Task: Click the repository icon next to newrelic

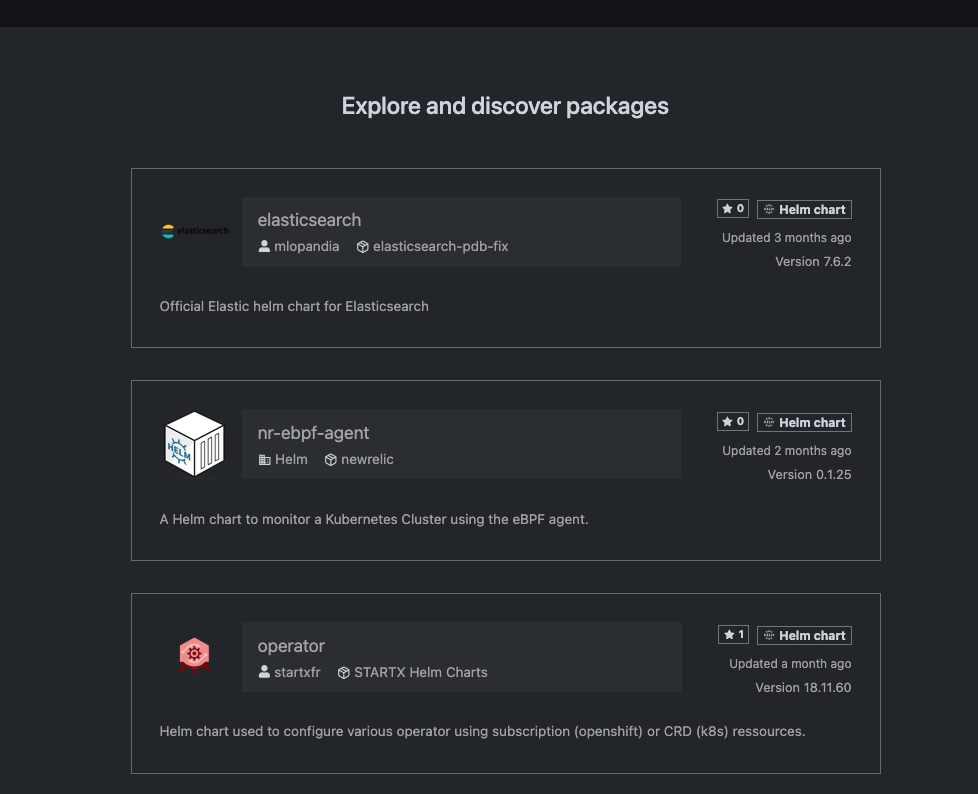Action: coord(330,459)
